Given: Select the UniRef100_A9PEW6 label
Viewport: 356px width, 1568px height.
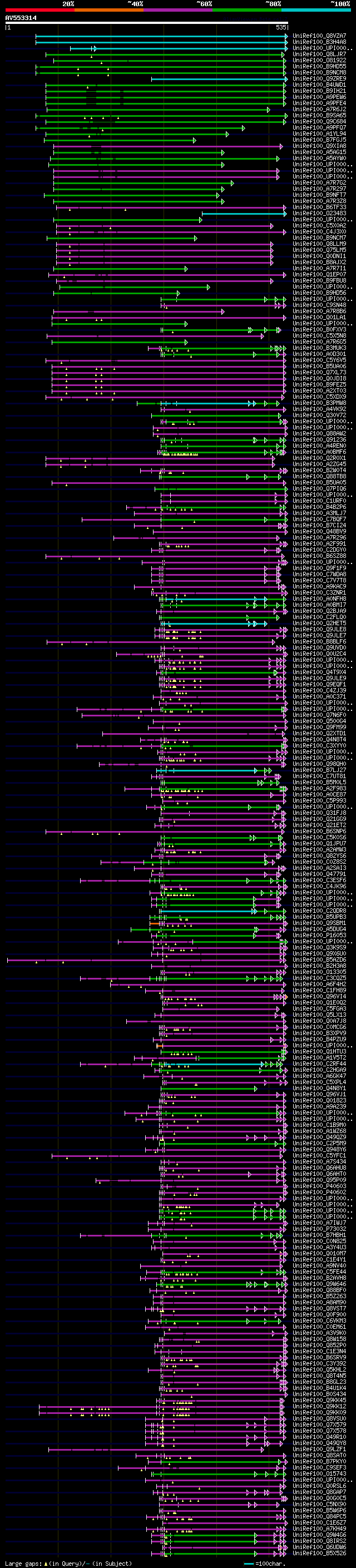Looking at the screenshot, I should (x=319, y=97).
